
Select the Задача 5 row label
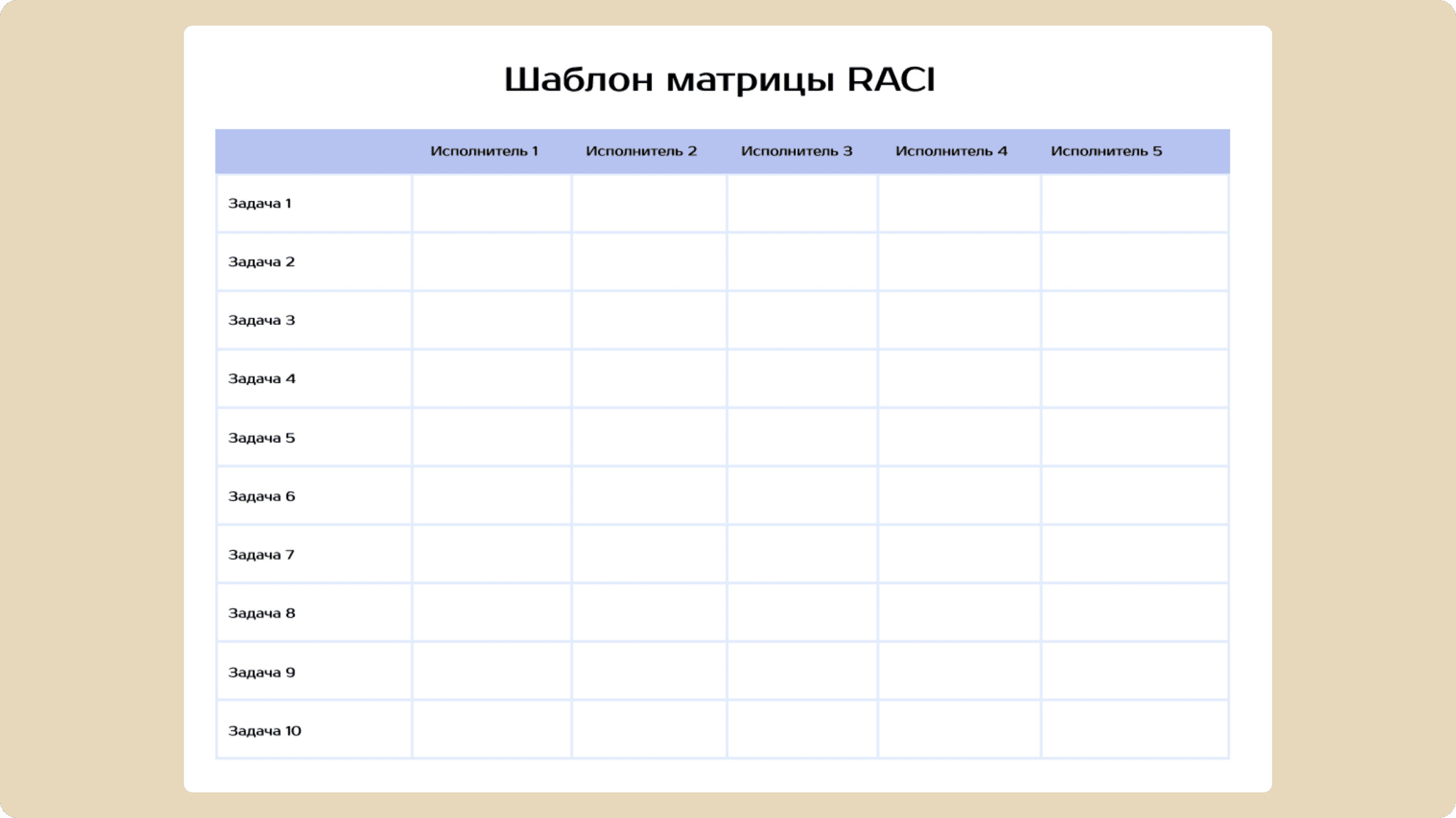click(x=261, y=438)
